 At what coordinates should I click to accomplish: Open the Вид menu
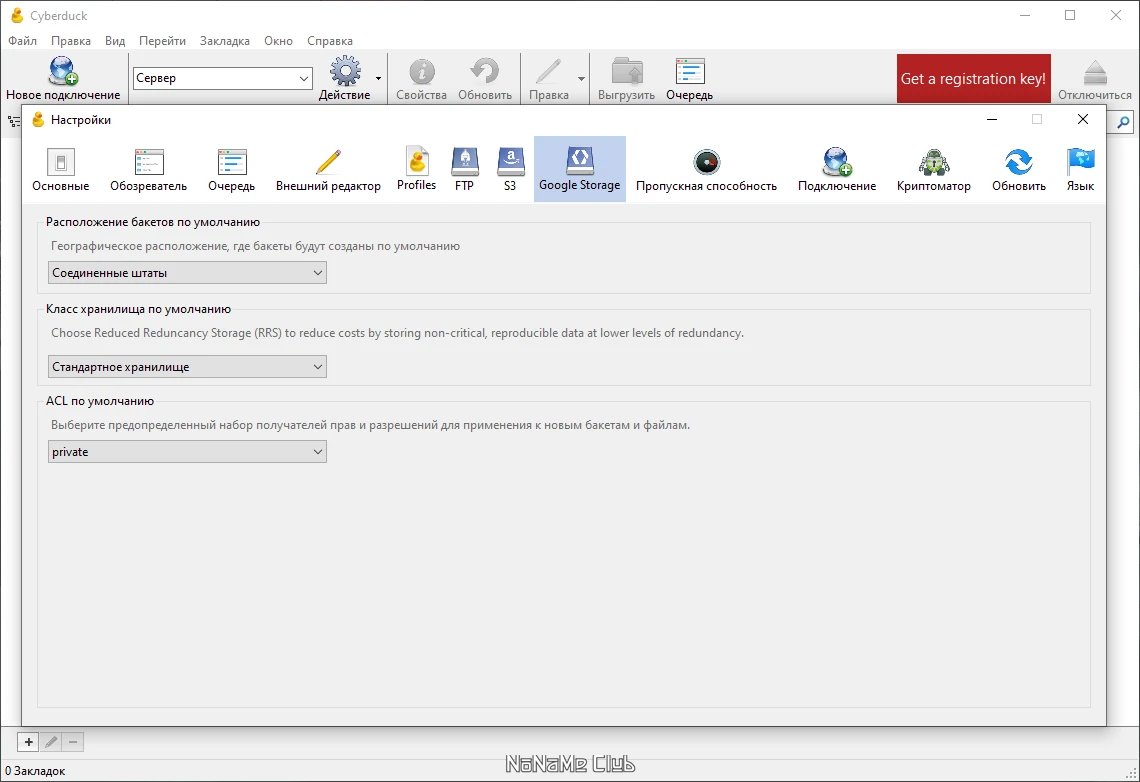115,41
